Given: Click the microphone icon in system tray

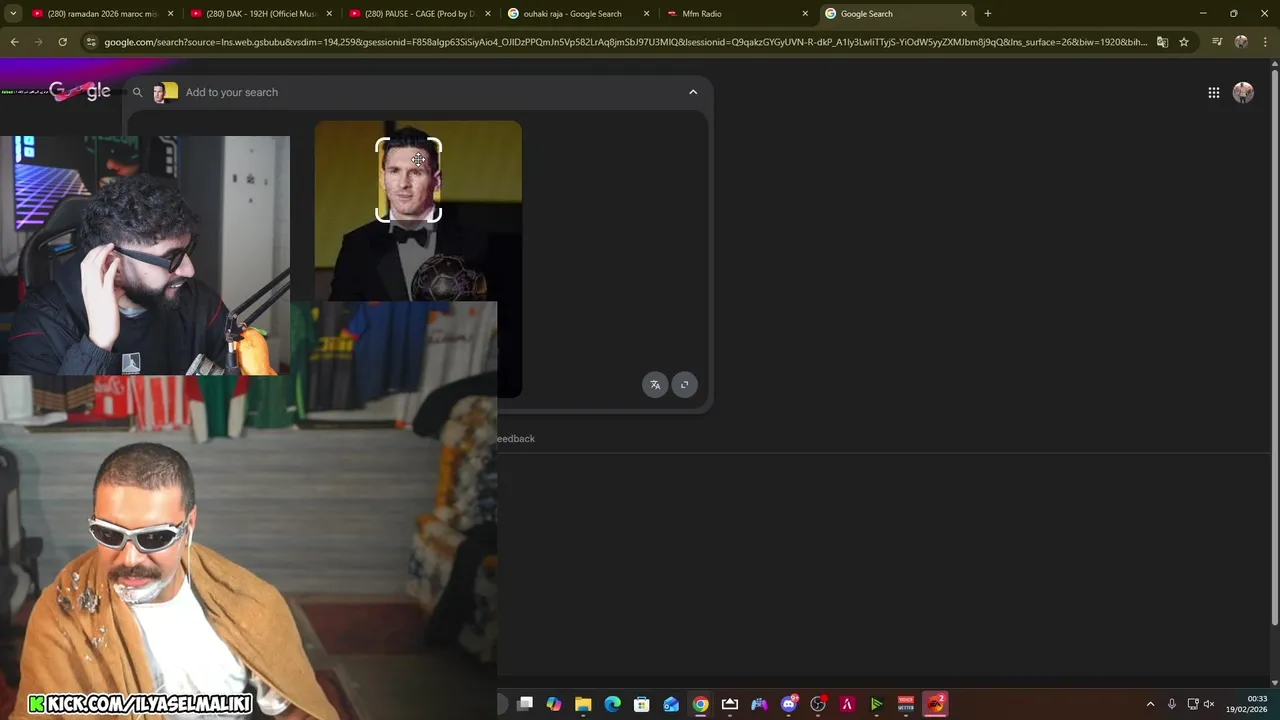Looking at the screenshot, I should pos(1172,704).
